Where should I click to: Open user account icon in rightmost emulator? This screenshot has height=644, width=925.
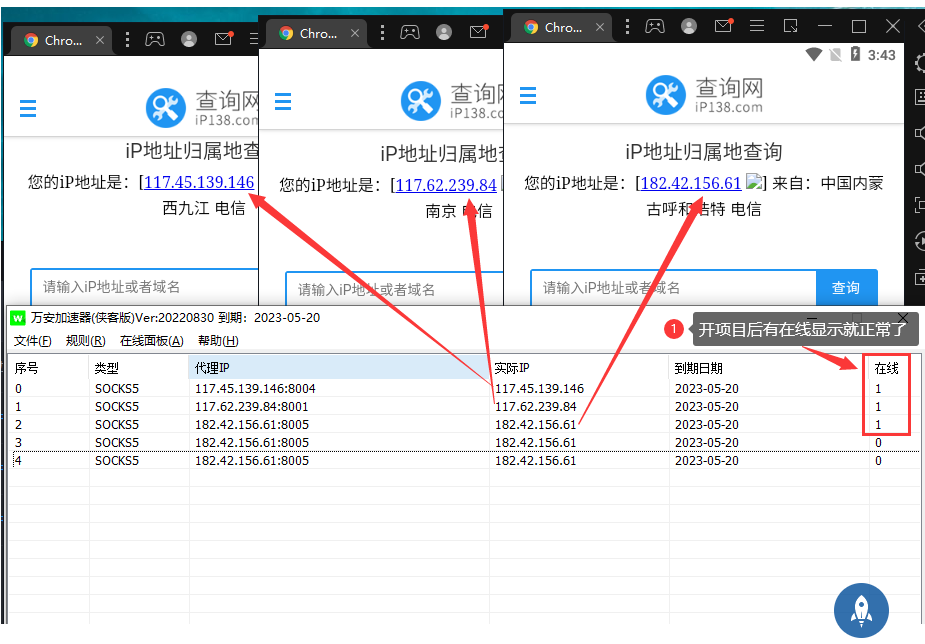pos(688,27)
